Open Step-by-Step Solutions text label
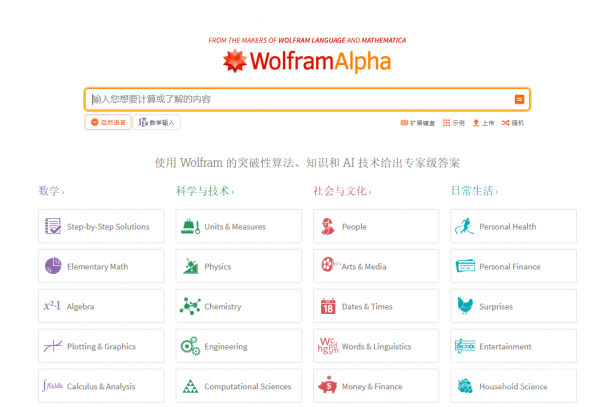 [x=108, y=227]
